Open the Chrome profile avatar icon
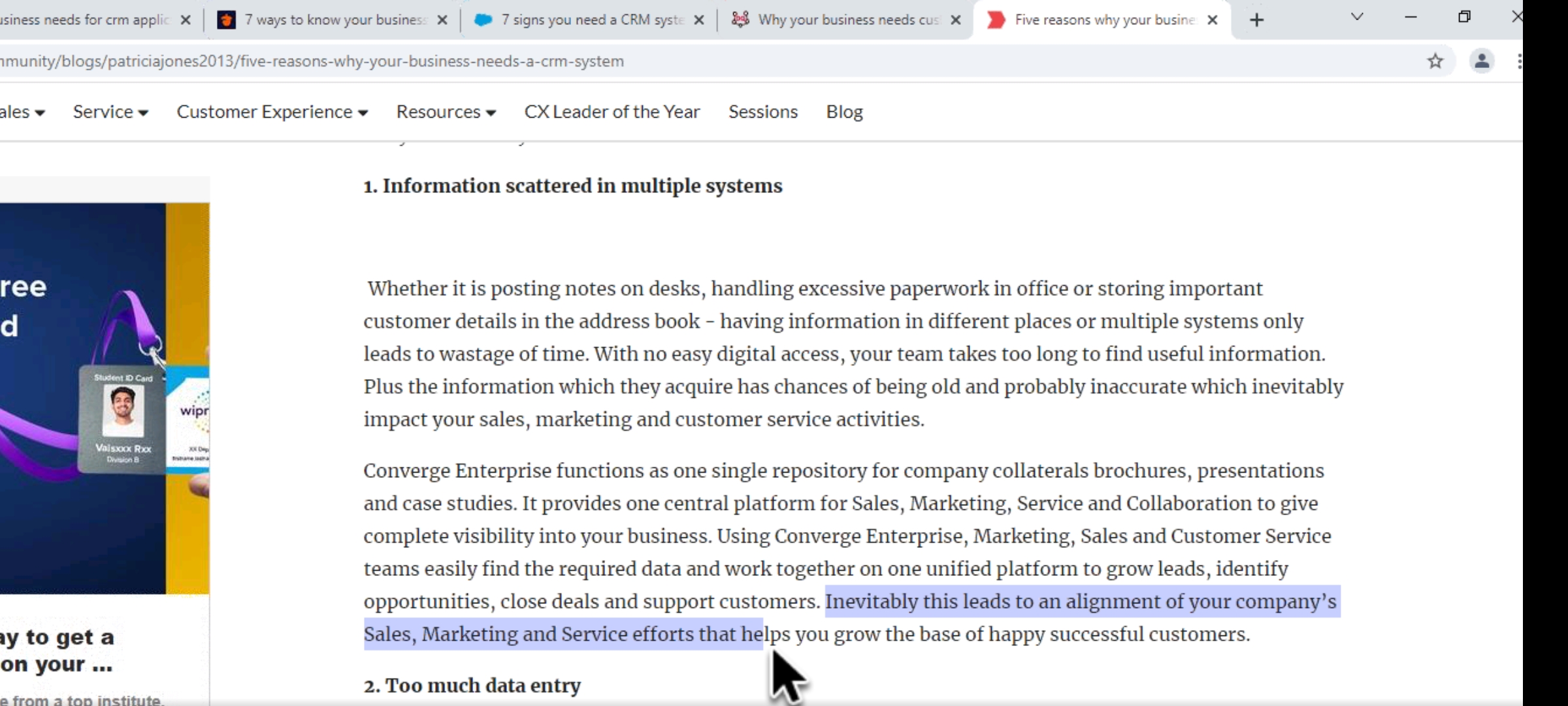Viewport: 1568px width, 706px height. 1482,61
